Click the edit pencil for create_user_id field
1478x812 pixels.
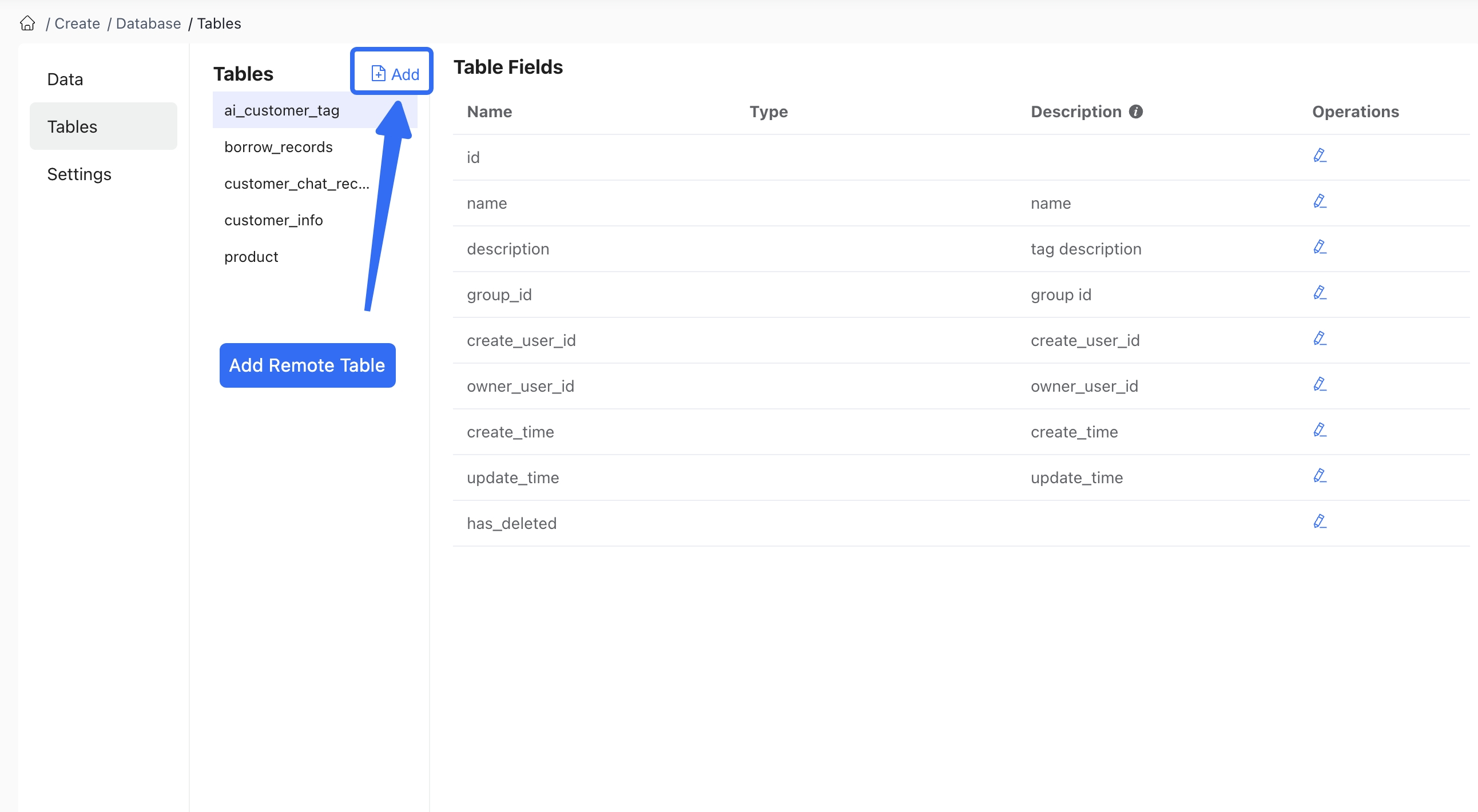click(1320, 339)
